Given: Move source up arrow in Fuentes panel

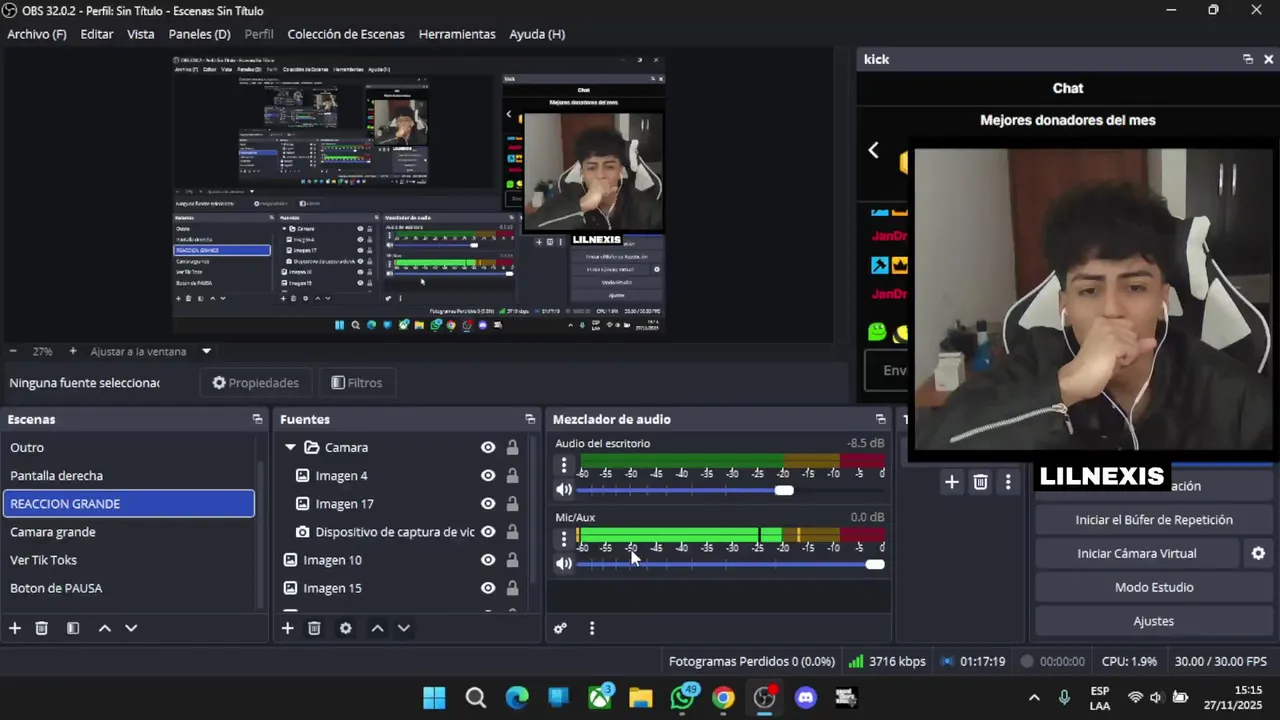Looking at the screenshot, I should (x=377, y=628).
